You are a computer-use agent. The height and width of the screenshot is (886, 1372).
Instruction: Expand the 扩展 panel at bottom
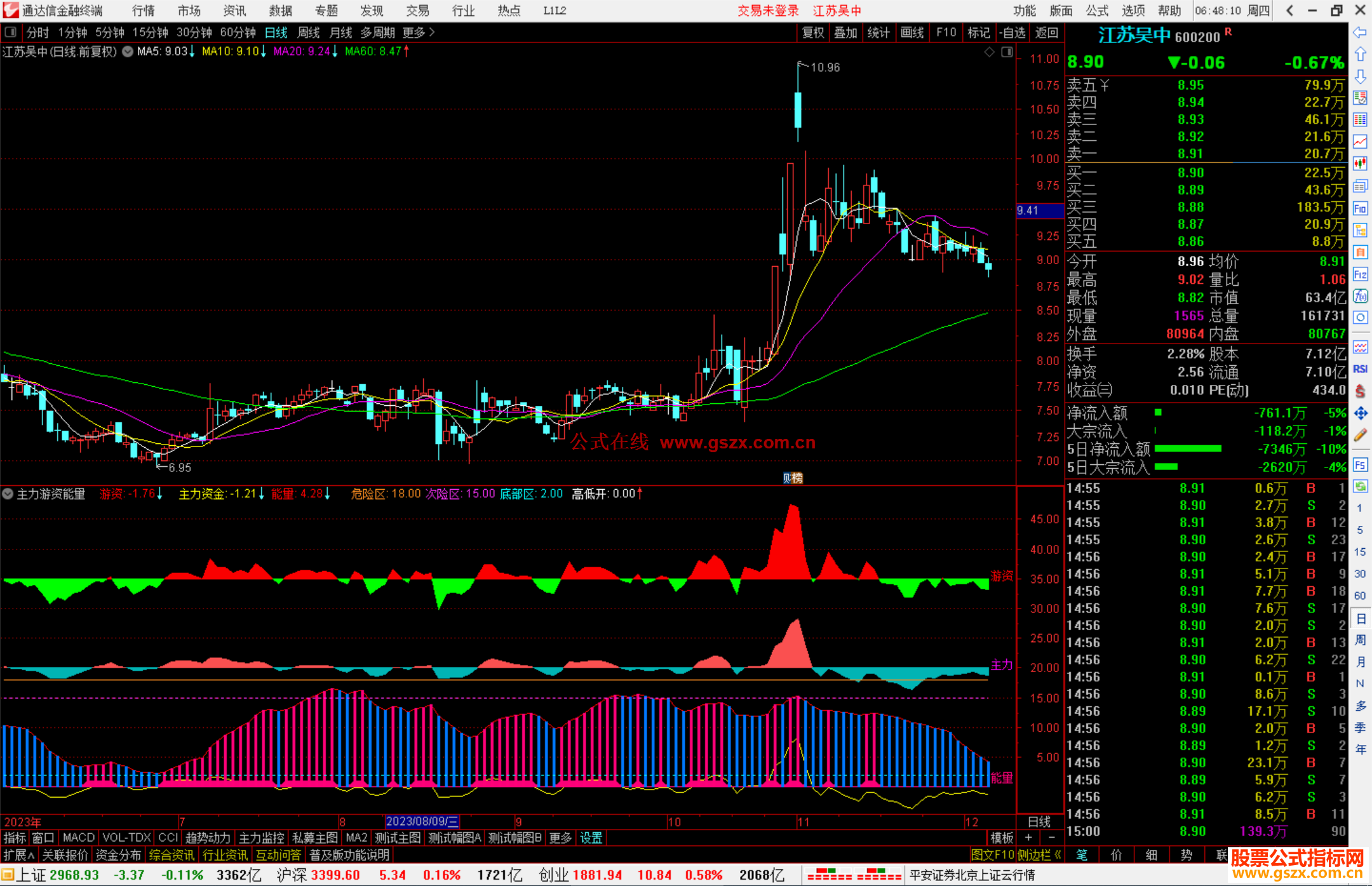click(x=19, y=855)
